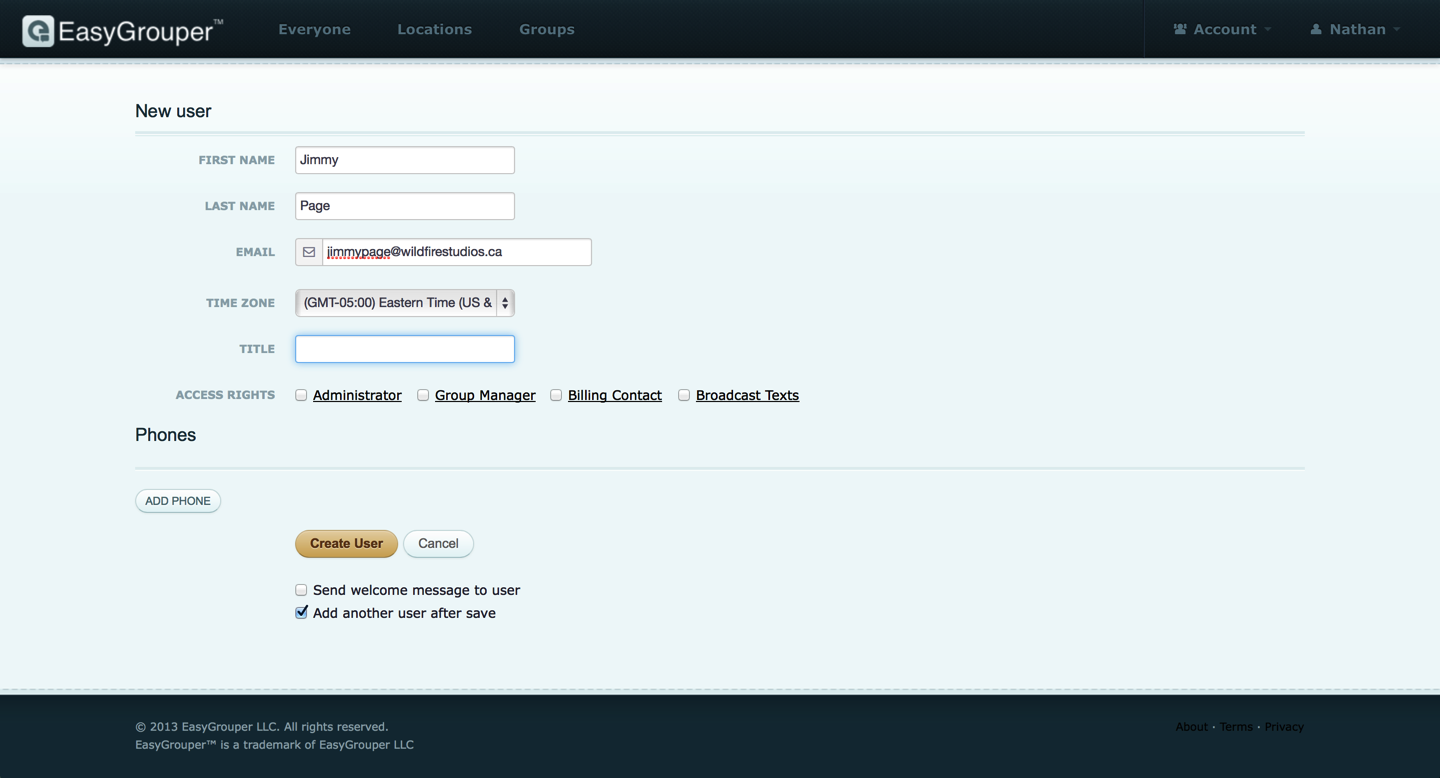Screen dimensions: 1440x778
Task: Open the Group Manager rights link
Action: (x=485, y=395)
